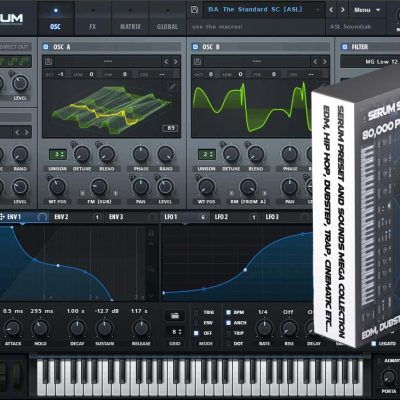Toggle OSC B on/off switch

(x=195, y=47)
